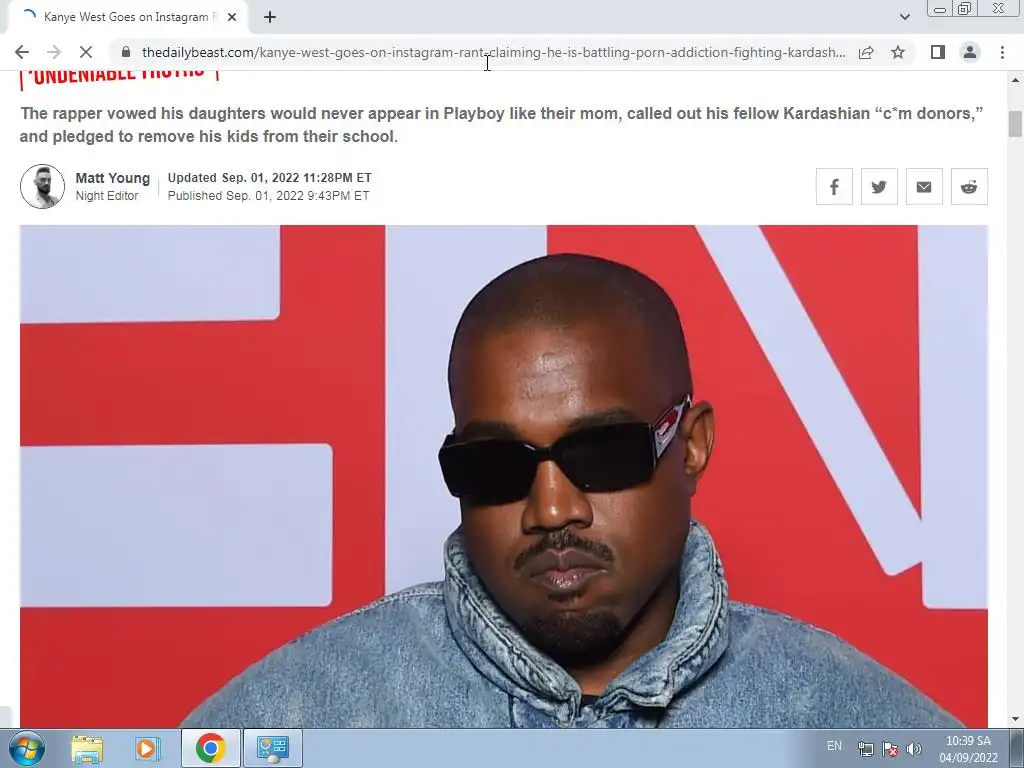Viewport: 1024px width, 768px height.
Task: Click the page scrollbar thumb
Action: (1015, 124)
